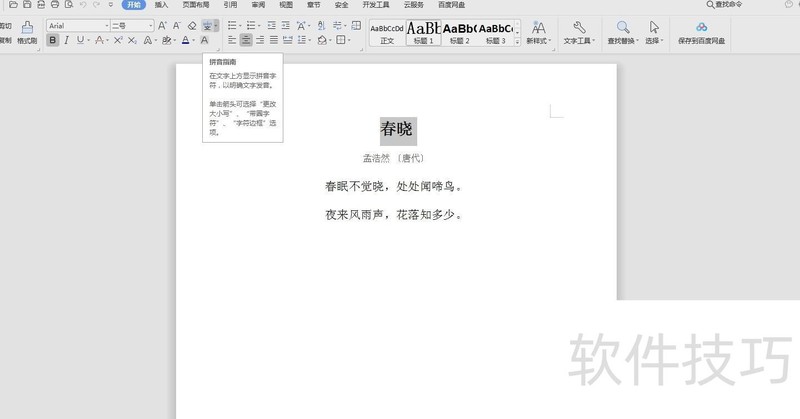Decrease paragraph indent
Screen dimensions: 800x419
coord(271,26)
